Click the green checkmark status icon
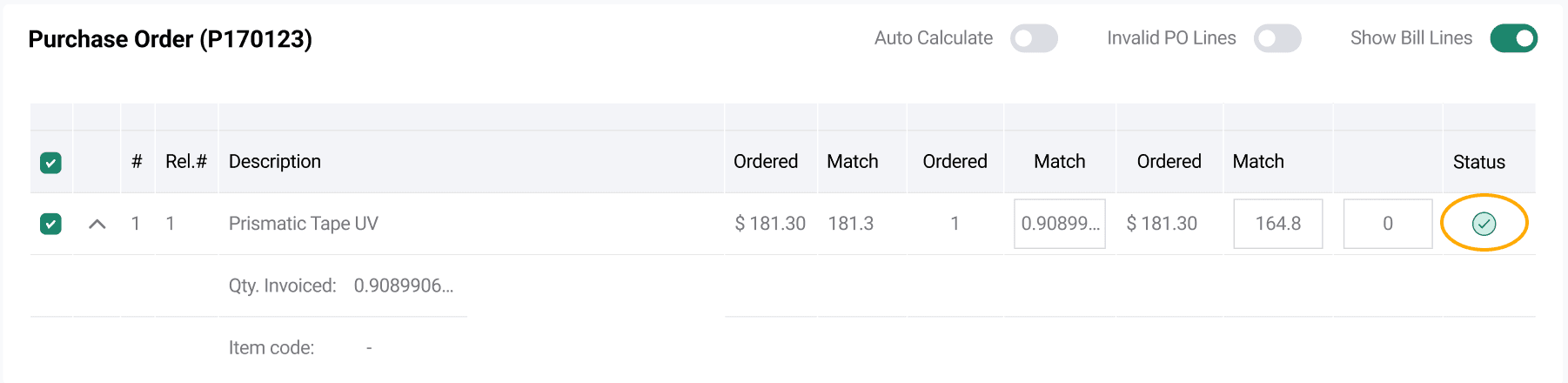 tap(1484, 224)
